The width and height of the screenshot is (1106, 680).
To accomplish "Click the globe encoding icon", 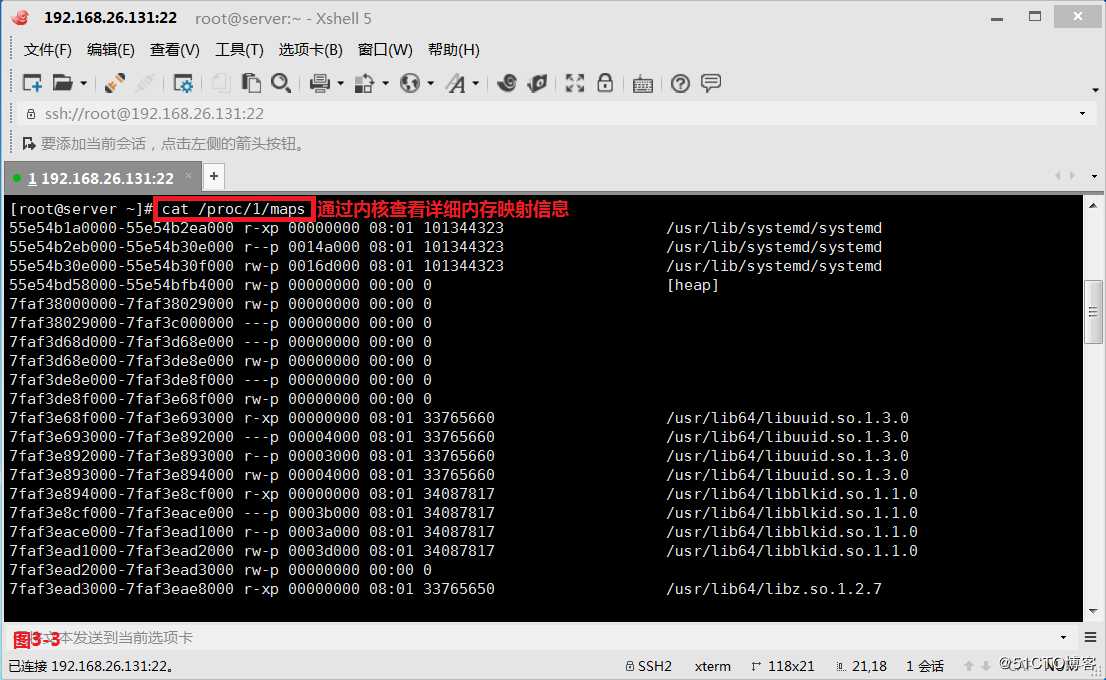I will (x=410, y=83).
